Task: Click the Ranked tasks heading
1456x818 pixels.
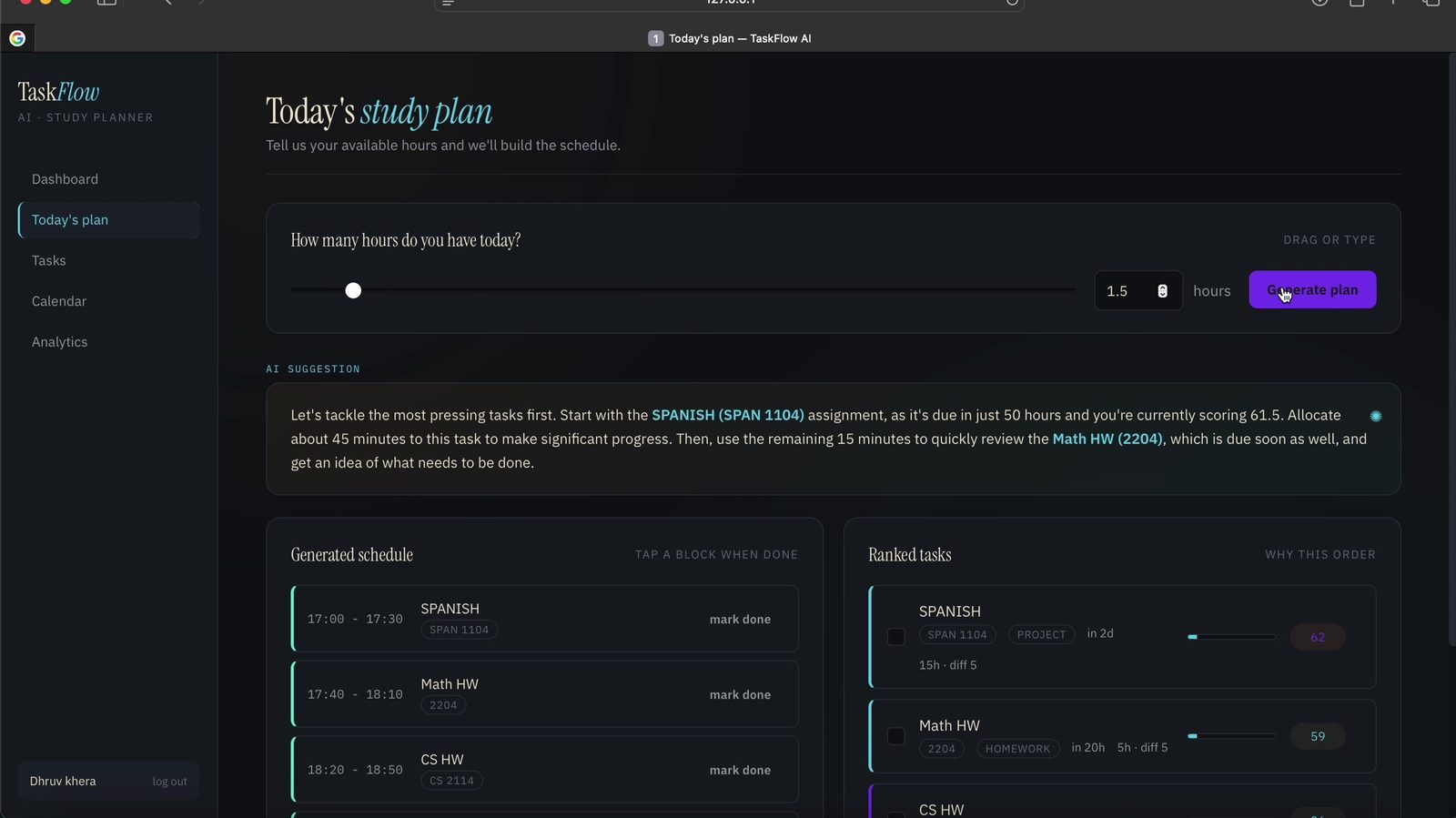Action: coord(910,555)
